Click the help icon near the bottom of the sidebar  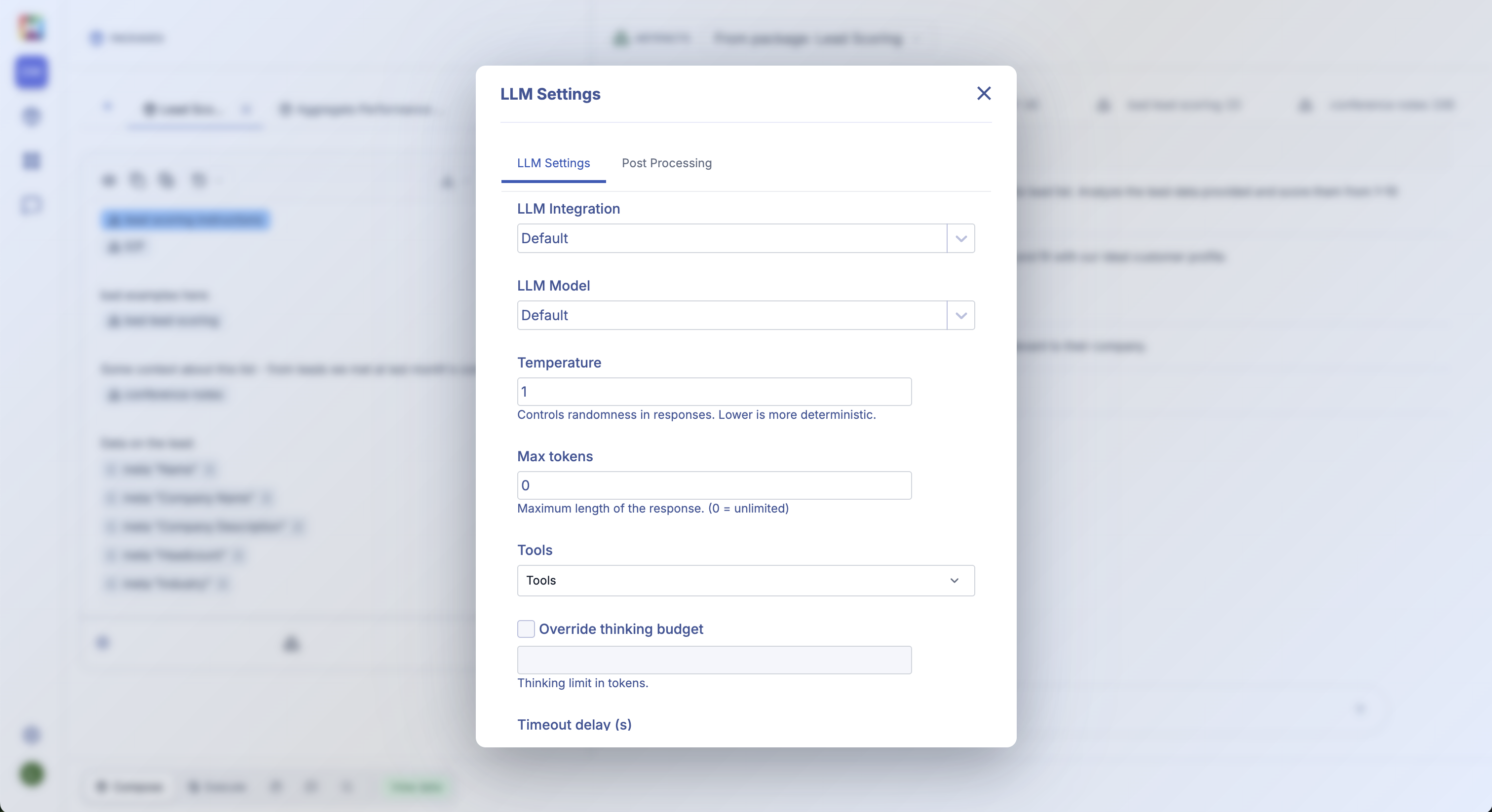[x=32, y=735]
